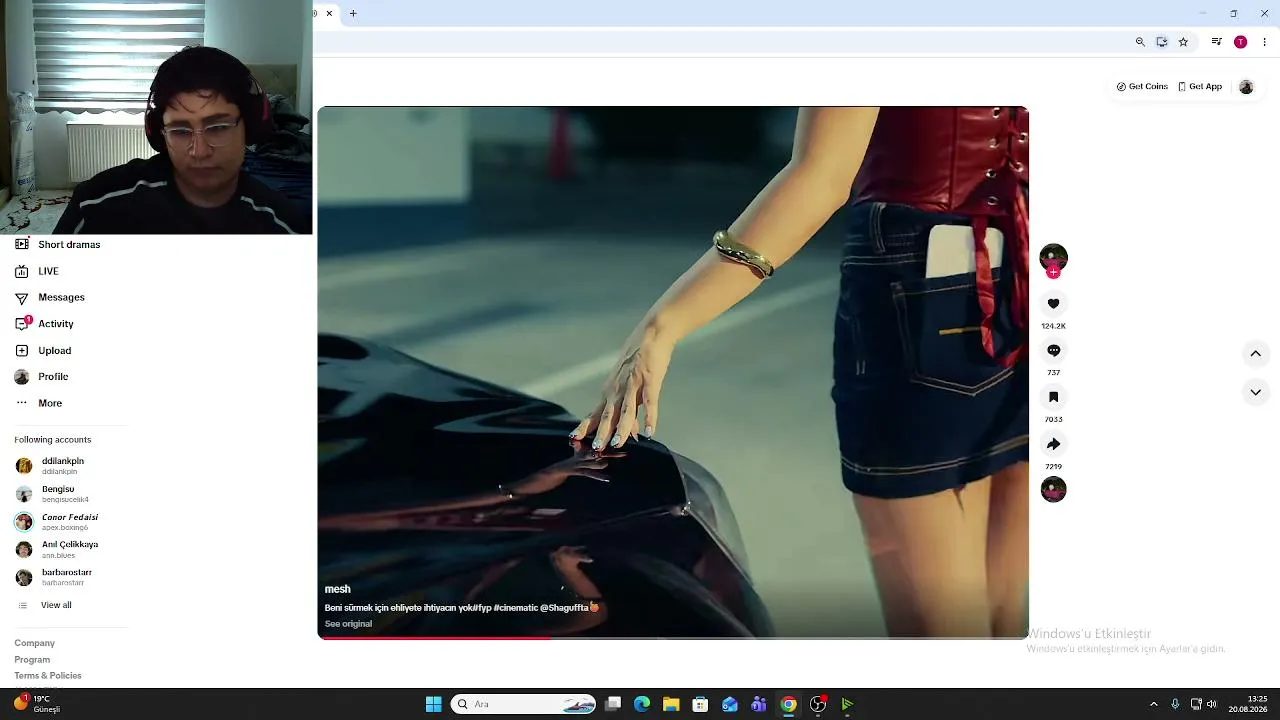This screenshot has width=1280, height=720.
Task: Open the comments on the video
Action: pos(1053,351)
